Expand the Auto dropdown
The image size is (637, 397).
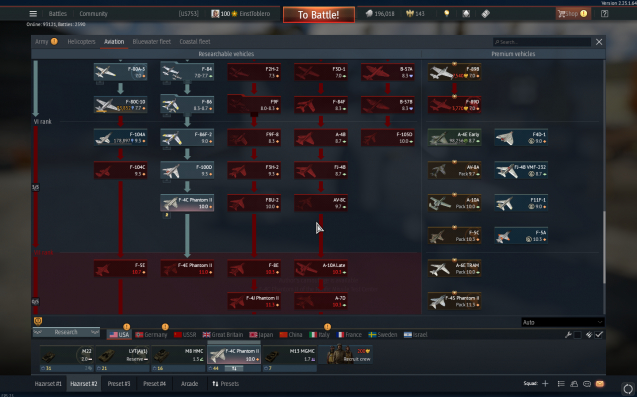coord(563,322)
